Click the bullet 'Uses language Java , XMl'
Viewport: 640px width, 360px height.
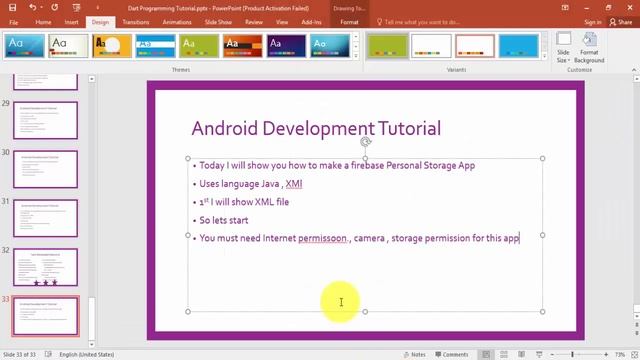pos(251,184)
